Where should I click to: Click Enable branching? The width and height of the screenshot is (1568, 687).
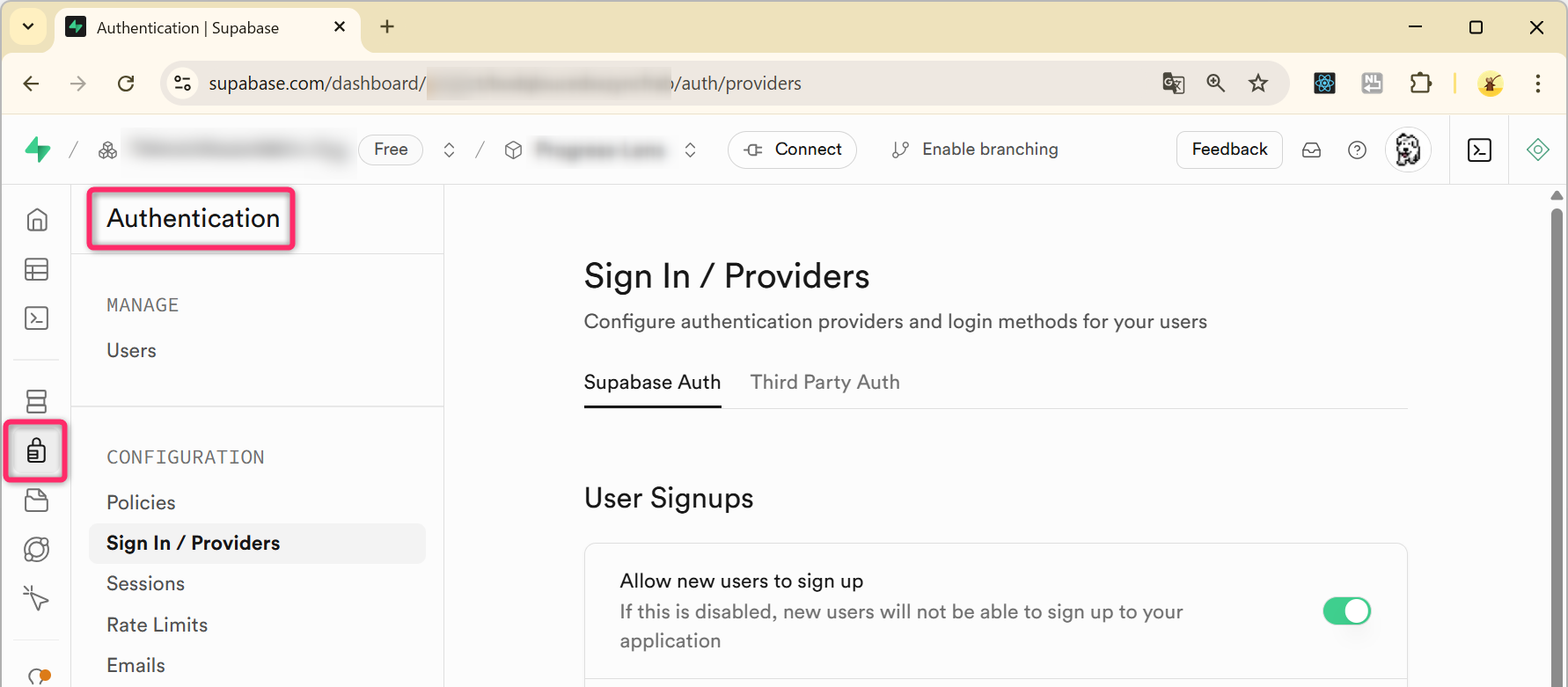(975, 150)
